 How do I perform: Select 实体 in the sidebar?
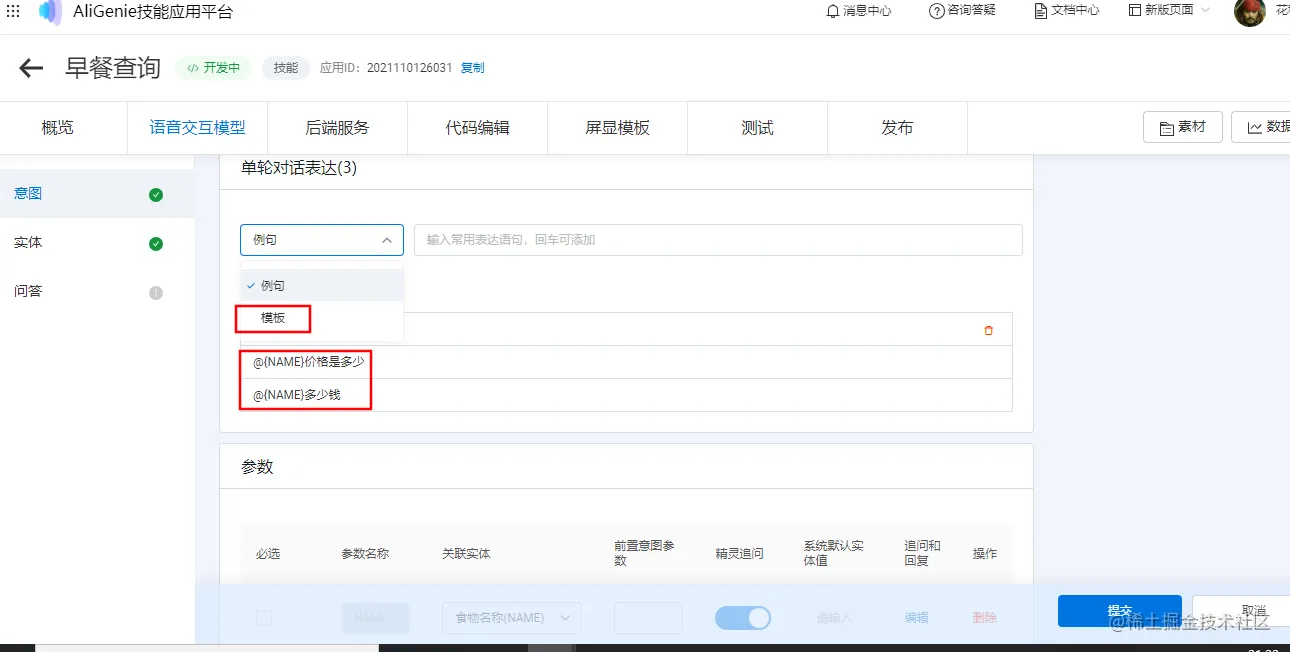click(97, 243)
